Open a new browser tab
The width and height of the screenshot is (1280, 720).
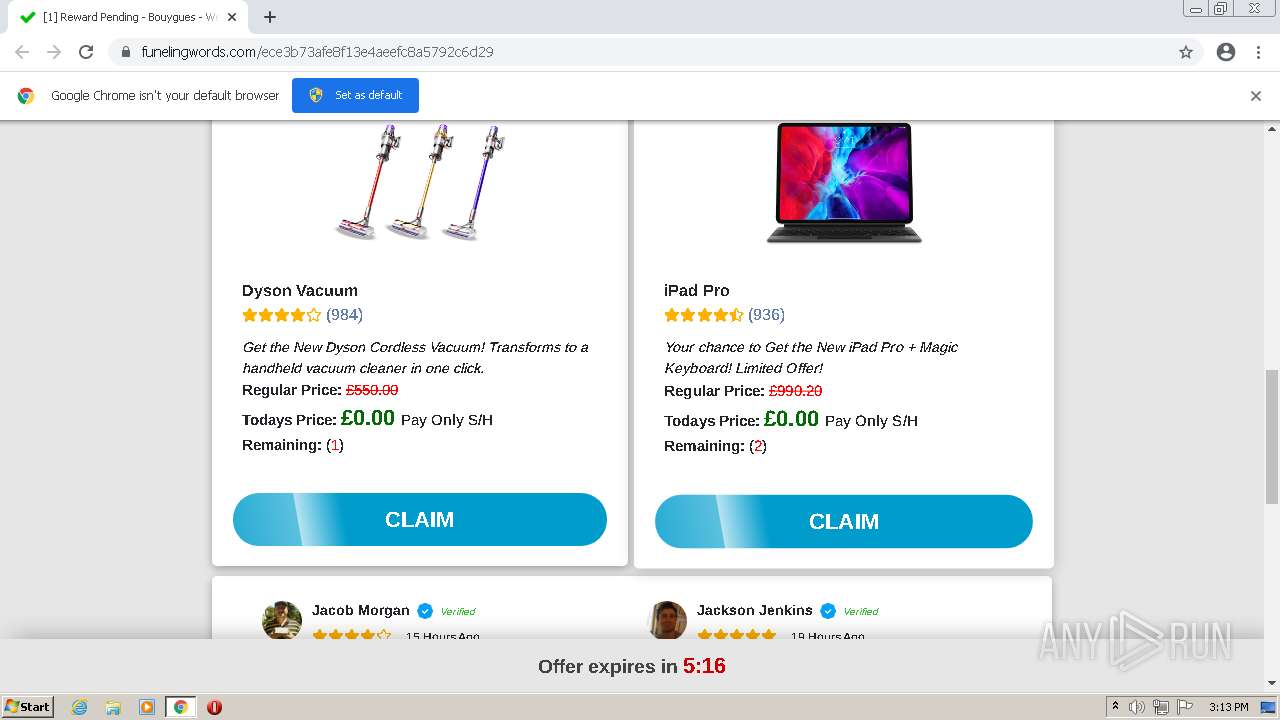click(270, 17)
